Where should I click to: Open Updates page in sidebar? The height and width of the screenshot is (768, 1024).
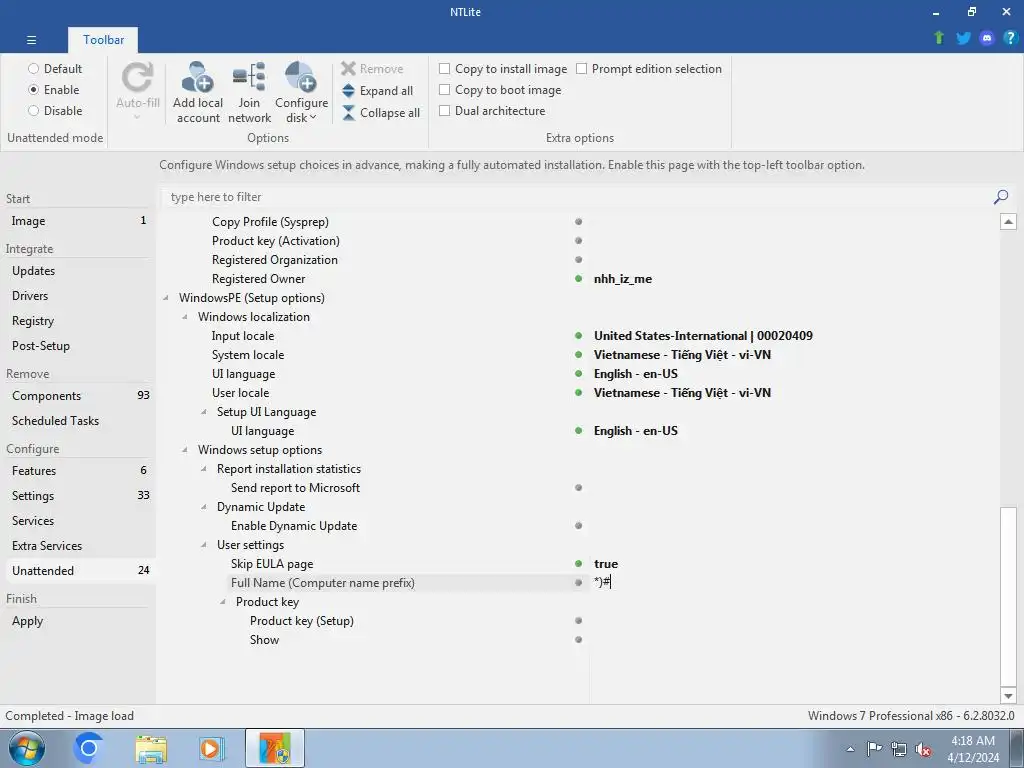click(x=78, y=270)
